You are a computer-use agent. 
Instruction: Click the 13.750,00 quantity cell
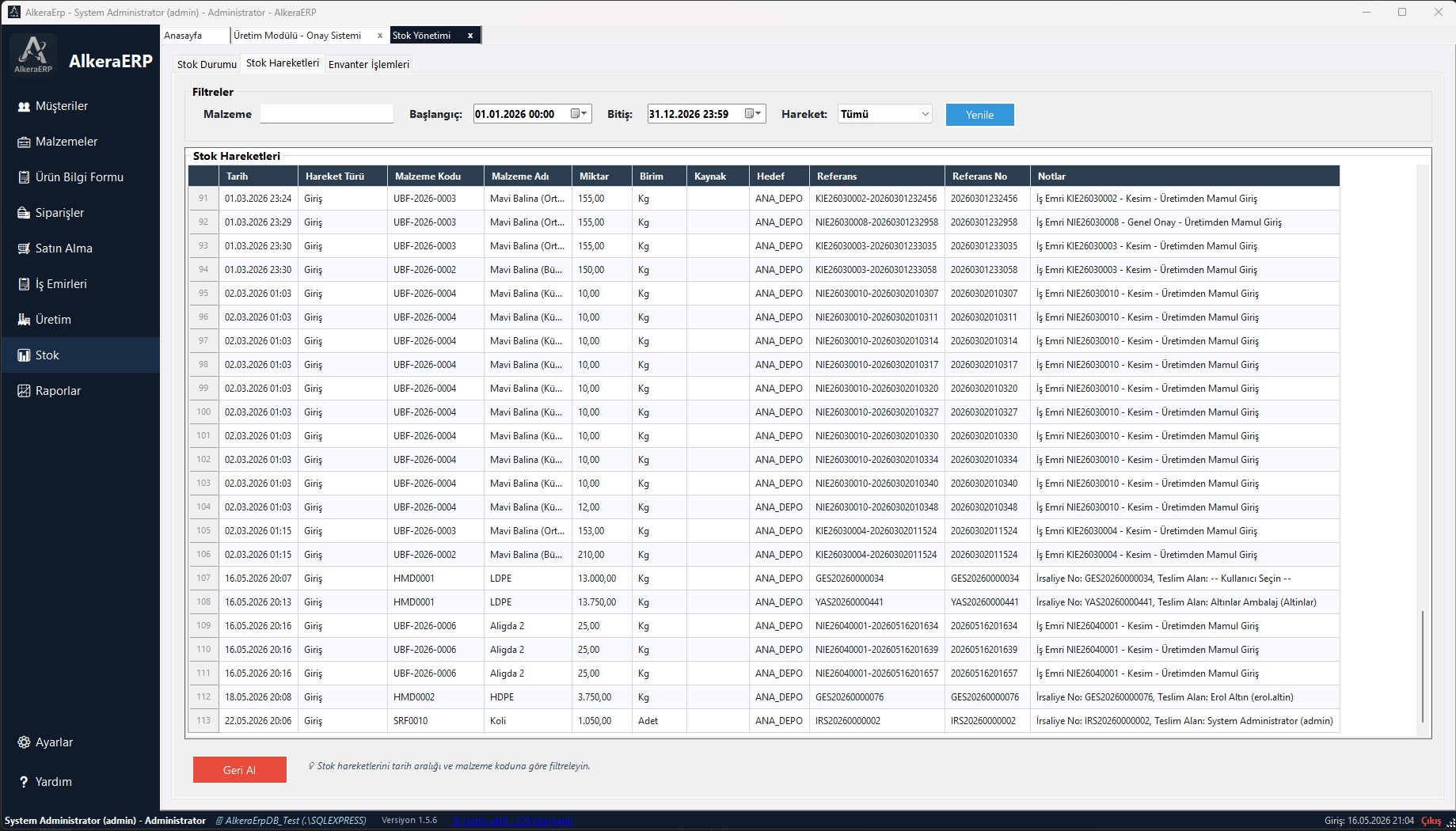click(602, 602)
